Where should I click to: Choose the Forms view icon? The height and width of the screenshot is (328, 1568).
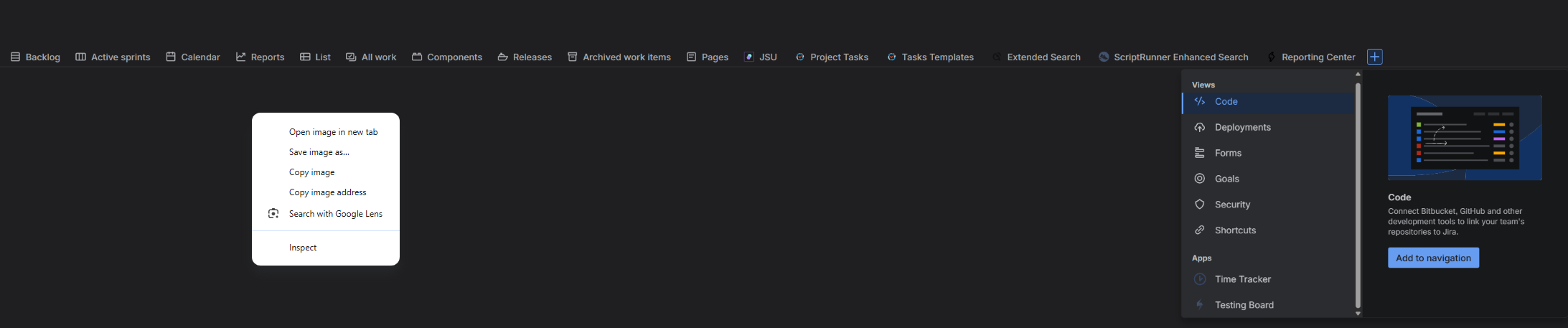pyautogui.click(x=1199, y=153)
